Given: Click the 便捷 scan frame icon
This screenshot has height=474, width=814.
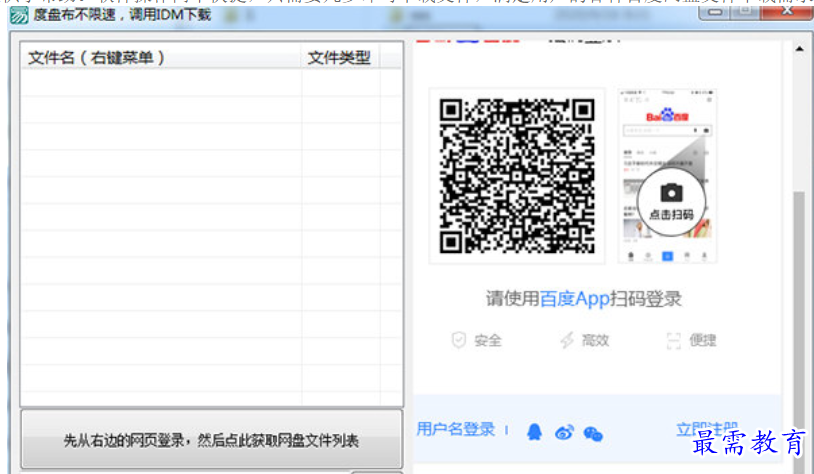Looking at the screenshot, I should 673,341.
